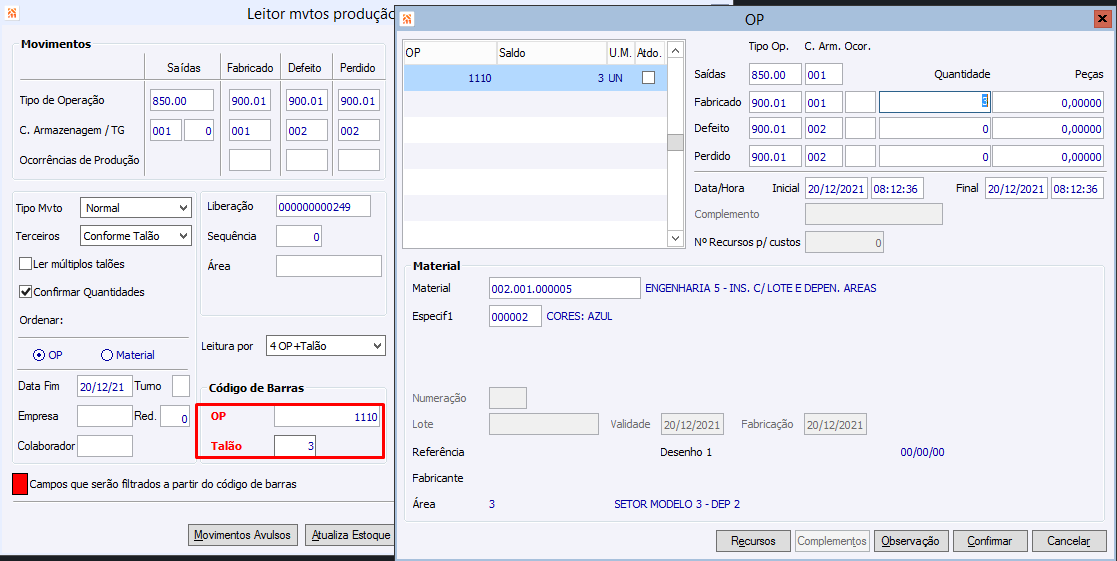
Task: Click the Fabricado Quantidade input field
Action: [934, 102]
